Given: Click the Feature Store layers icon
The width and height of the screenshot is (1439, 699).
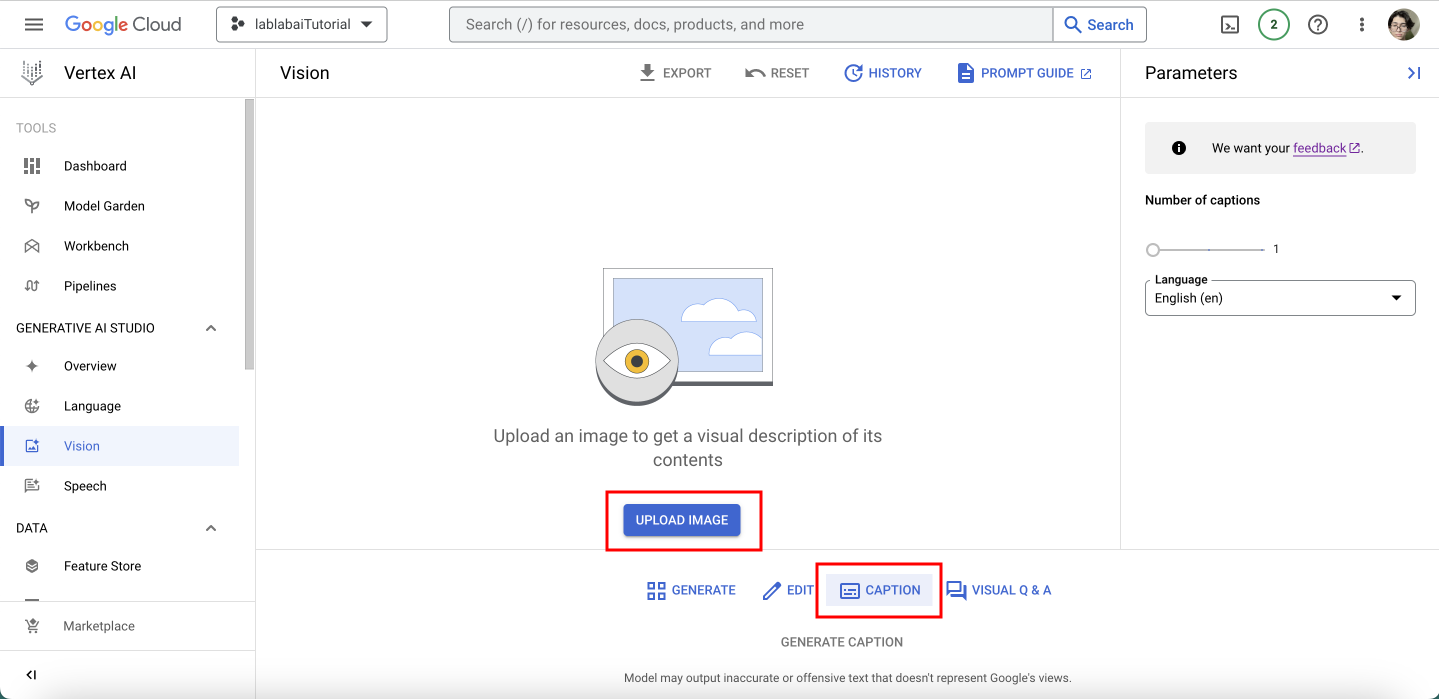Looking at the screenshot, I should click(x=32, y=566).
